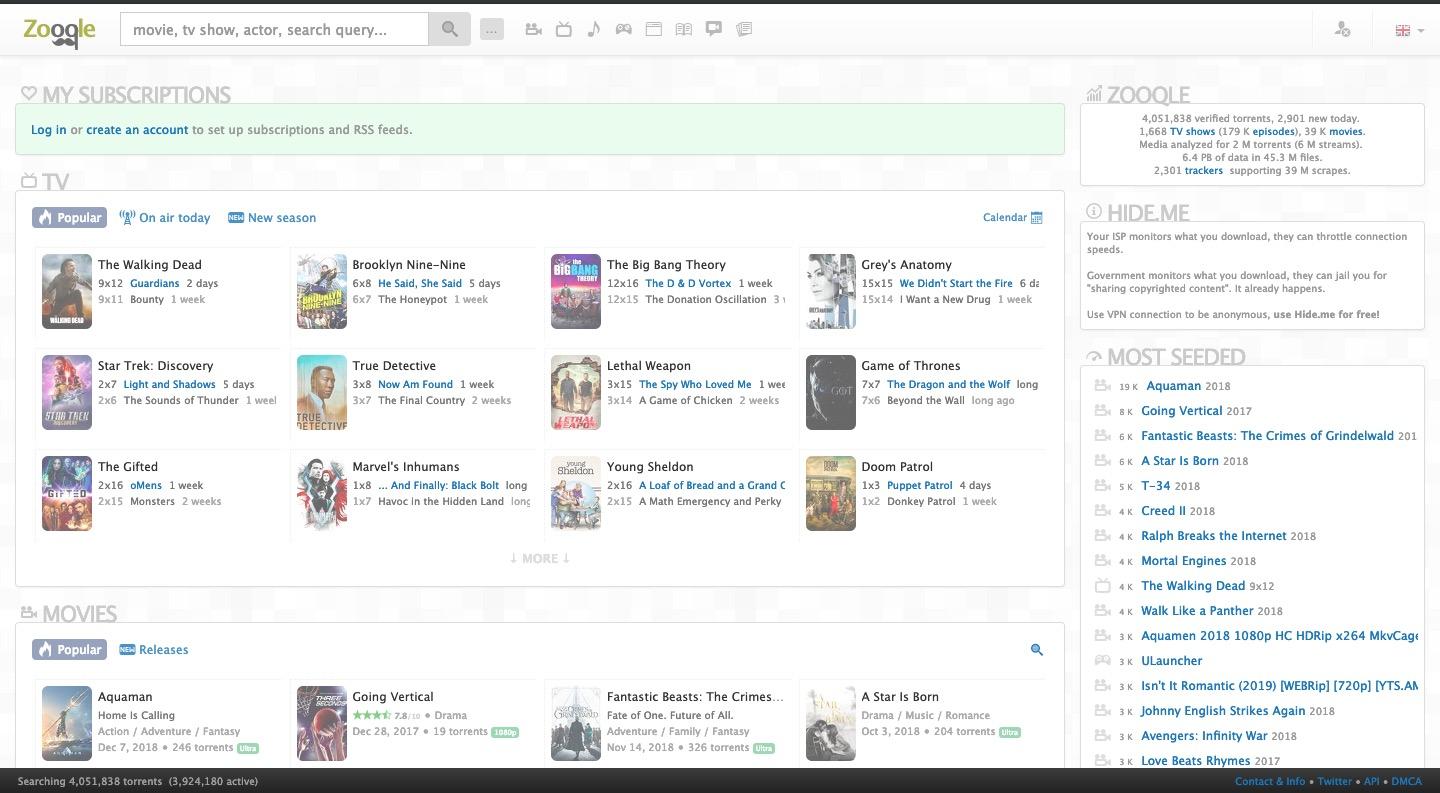Switch to New season tab
Screen dimensions: 1440x793
click(272, 217)
